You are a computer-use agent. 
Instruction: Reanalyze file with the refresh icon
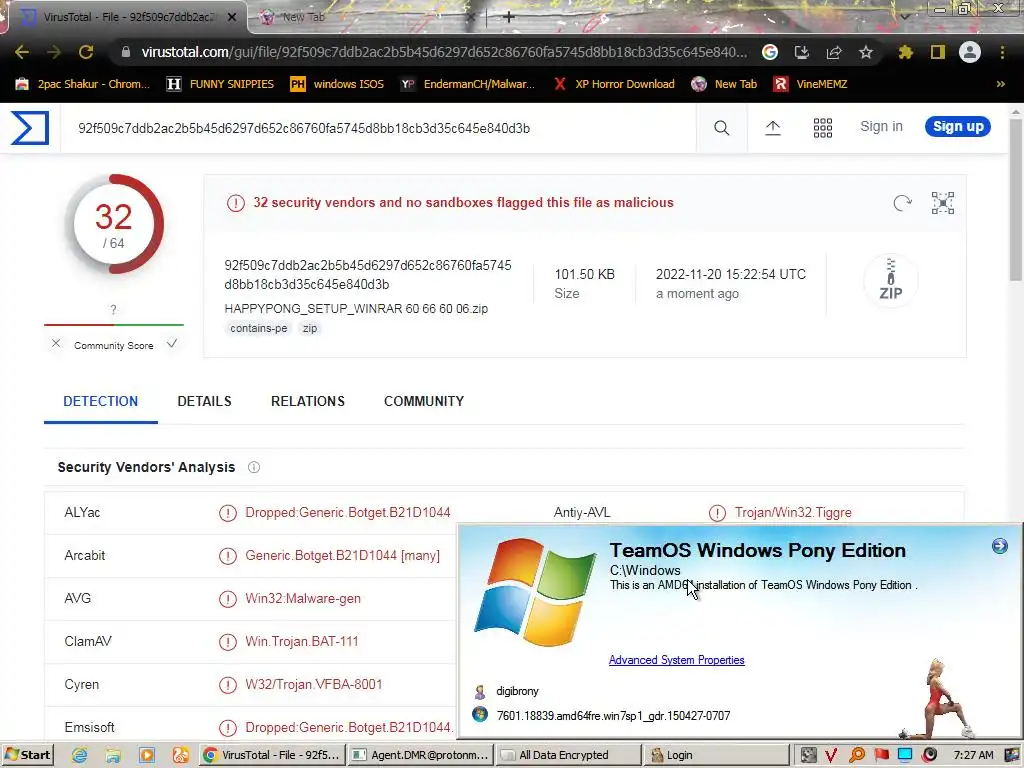(903, 203)
